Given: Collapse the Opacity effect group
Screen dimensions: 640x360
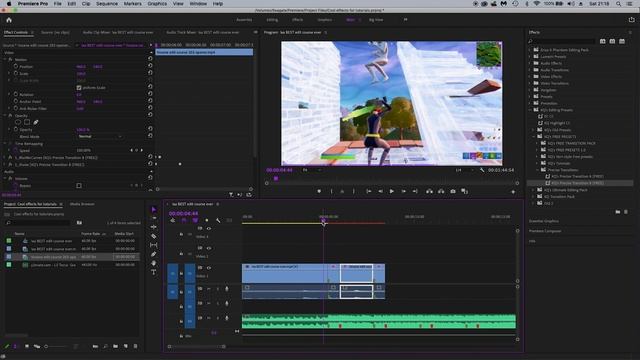Looking at the screenshot, I should (x=5, y=116).
